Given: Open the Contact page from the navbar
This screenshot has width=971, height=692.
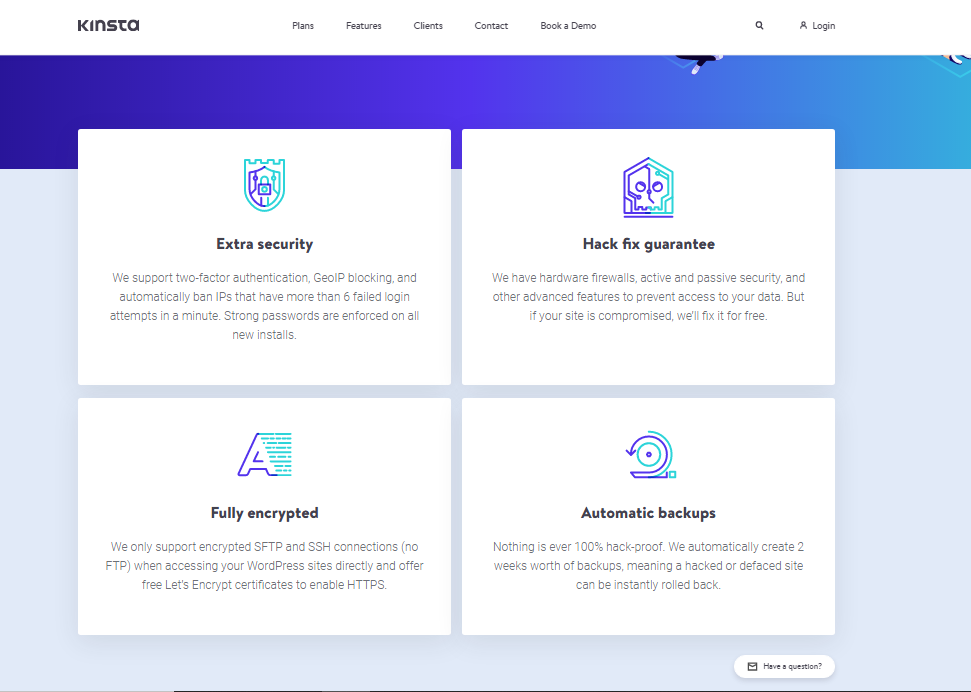Looking at the screenshot, I should click(x=491, y=26).
